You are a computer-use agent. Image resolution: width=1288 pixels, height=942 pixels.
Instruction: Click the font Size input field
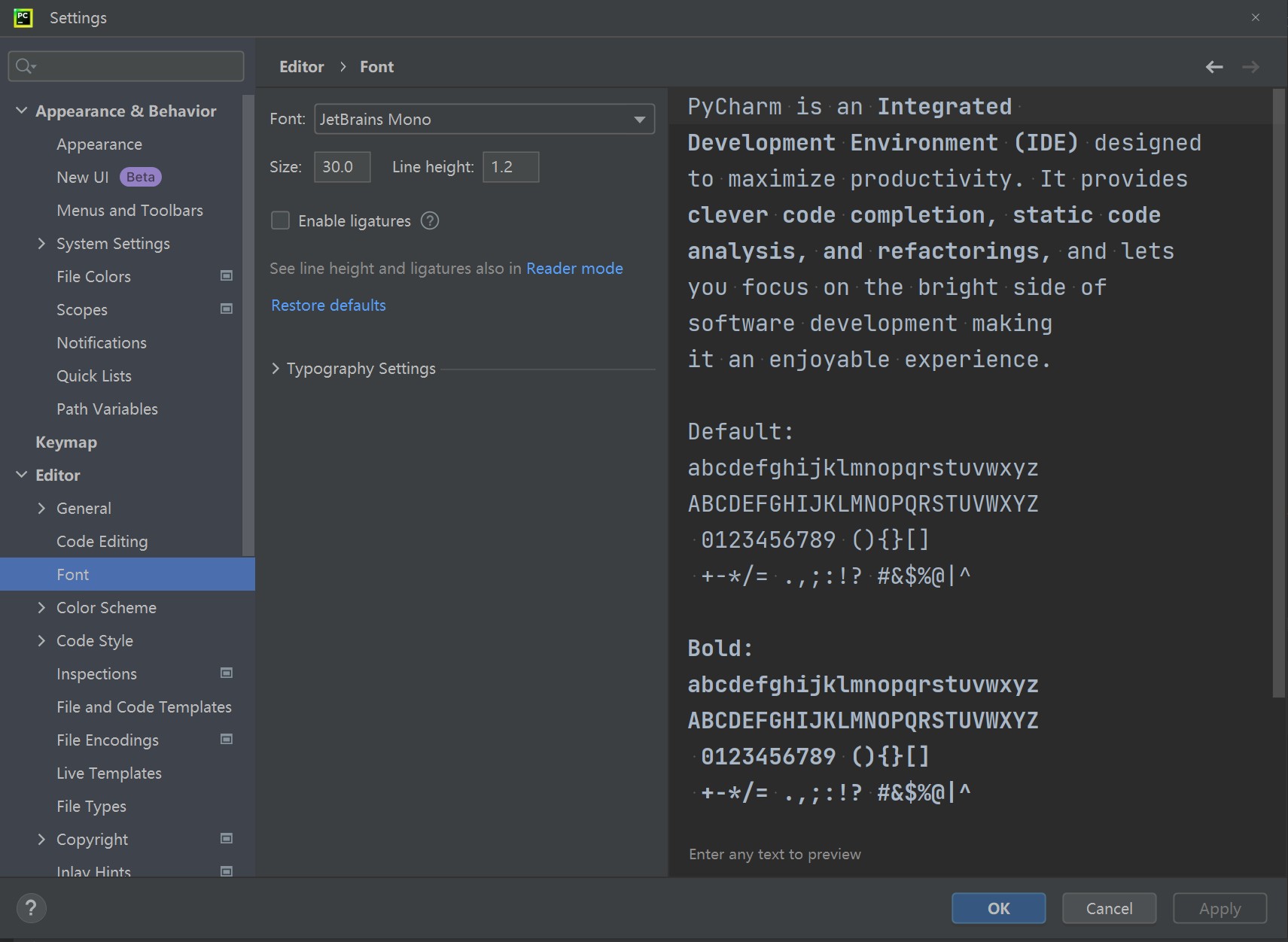(343, 167)
